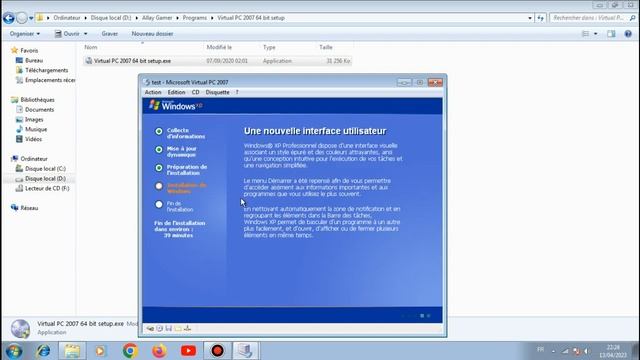Open Windows Media Player from taskbar
The width and height of the screenshot is (640, 360).
click(100, 351)
